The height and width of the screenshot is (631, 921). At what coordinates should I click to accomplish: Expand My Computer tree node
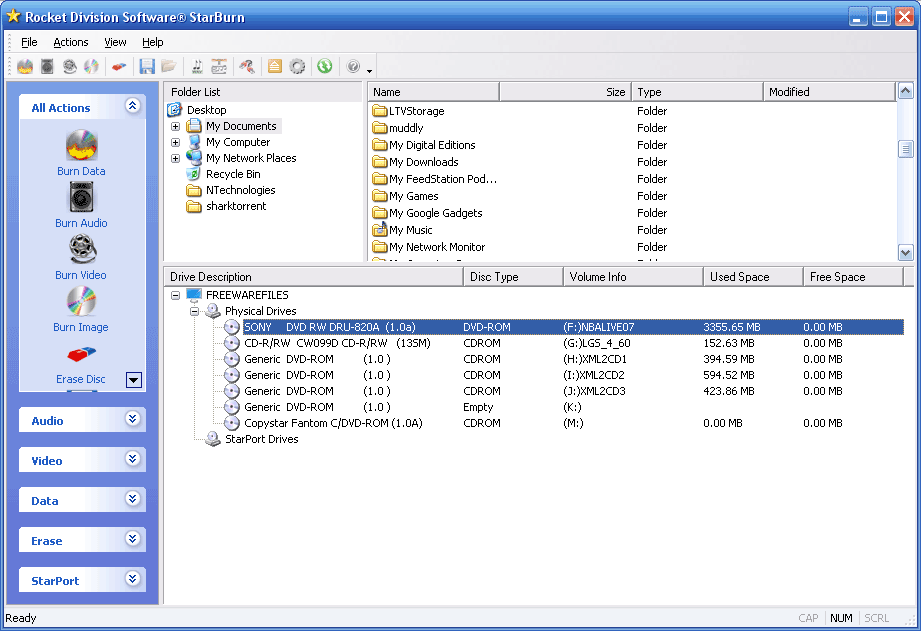[176, 142]
